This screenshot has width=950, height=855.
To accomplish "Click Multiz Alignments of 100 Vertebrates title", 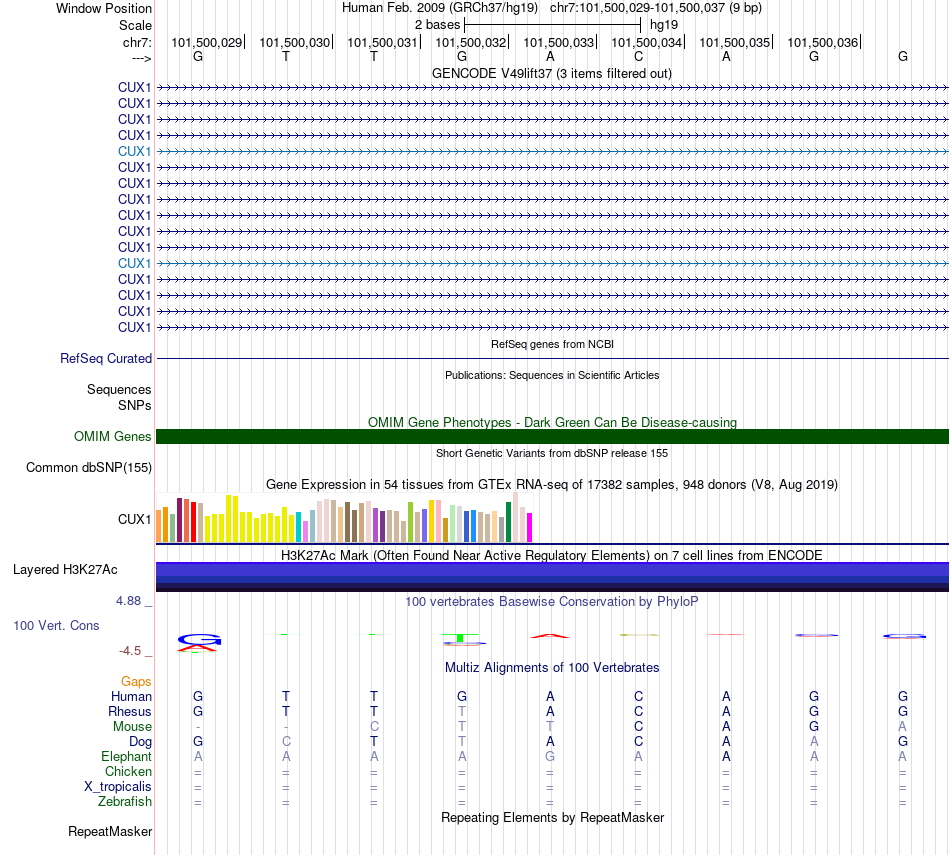I will click(x=552, y=668).
